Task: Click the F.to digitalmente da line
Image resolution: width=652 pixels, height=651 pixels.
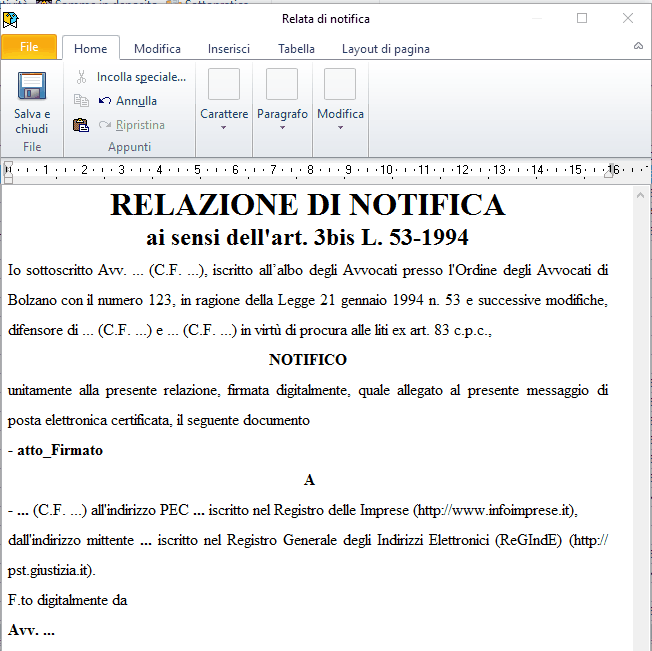Action: click(67, 600)
